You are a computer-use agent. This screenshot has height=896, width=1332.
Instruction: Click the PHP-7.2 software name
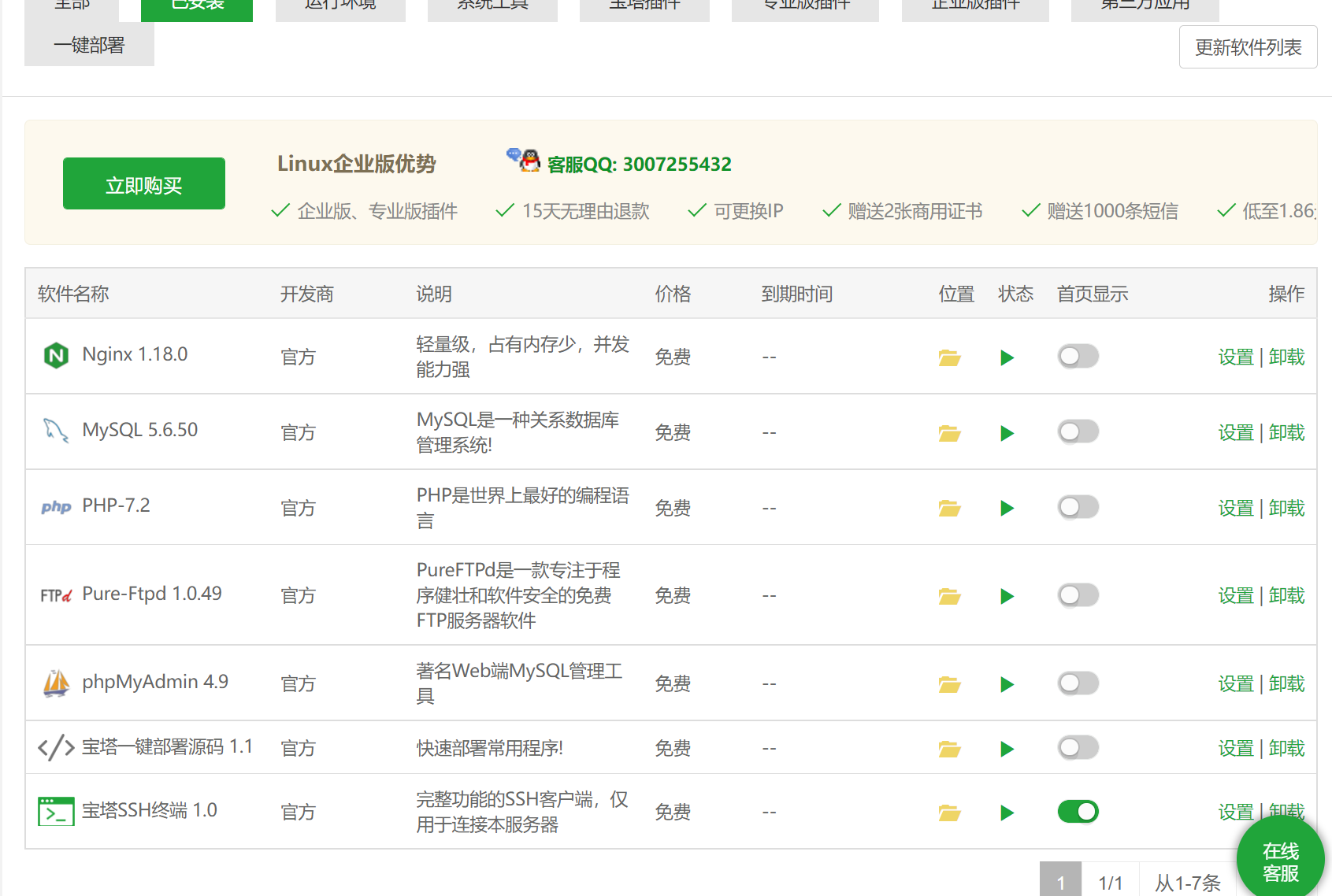pos(116,505)
